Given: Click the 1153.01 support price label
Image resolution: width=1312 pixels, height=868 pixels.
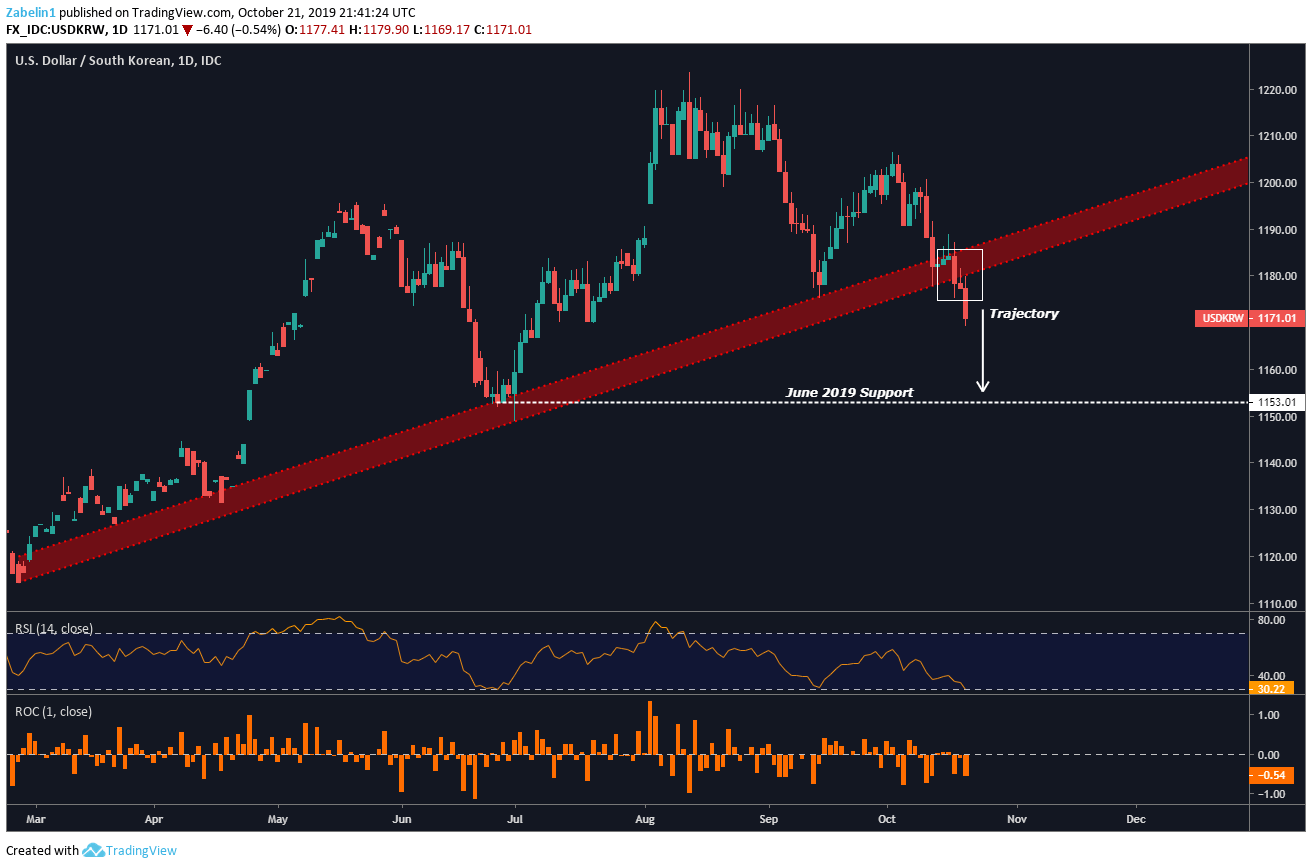Looking at the screenshot, I should point(1276,402).
